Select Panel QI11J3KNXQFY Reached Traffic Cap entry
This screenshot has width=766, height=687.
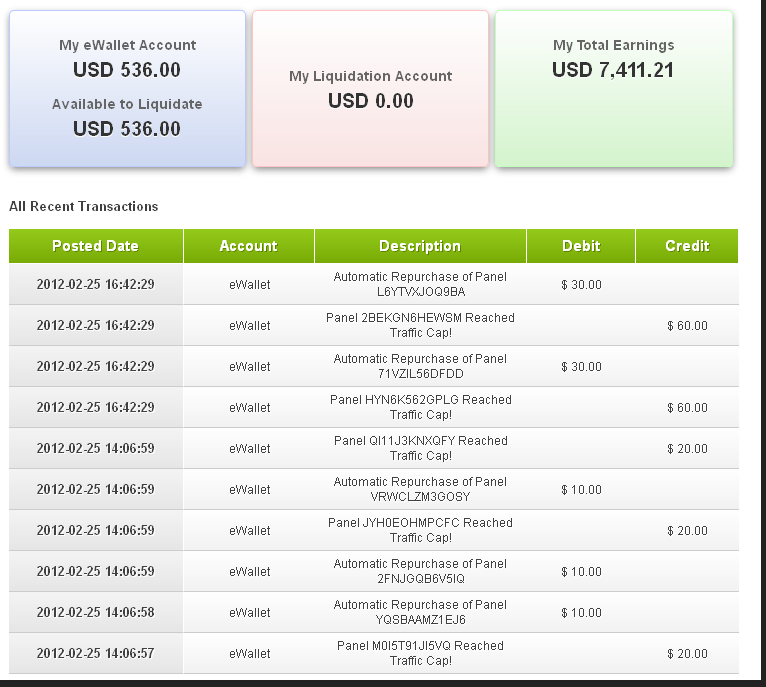tap(420, 449)
